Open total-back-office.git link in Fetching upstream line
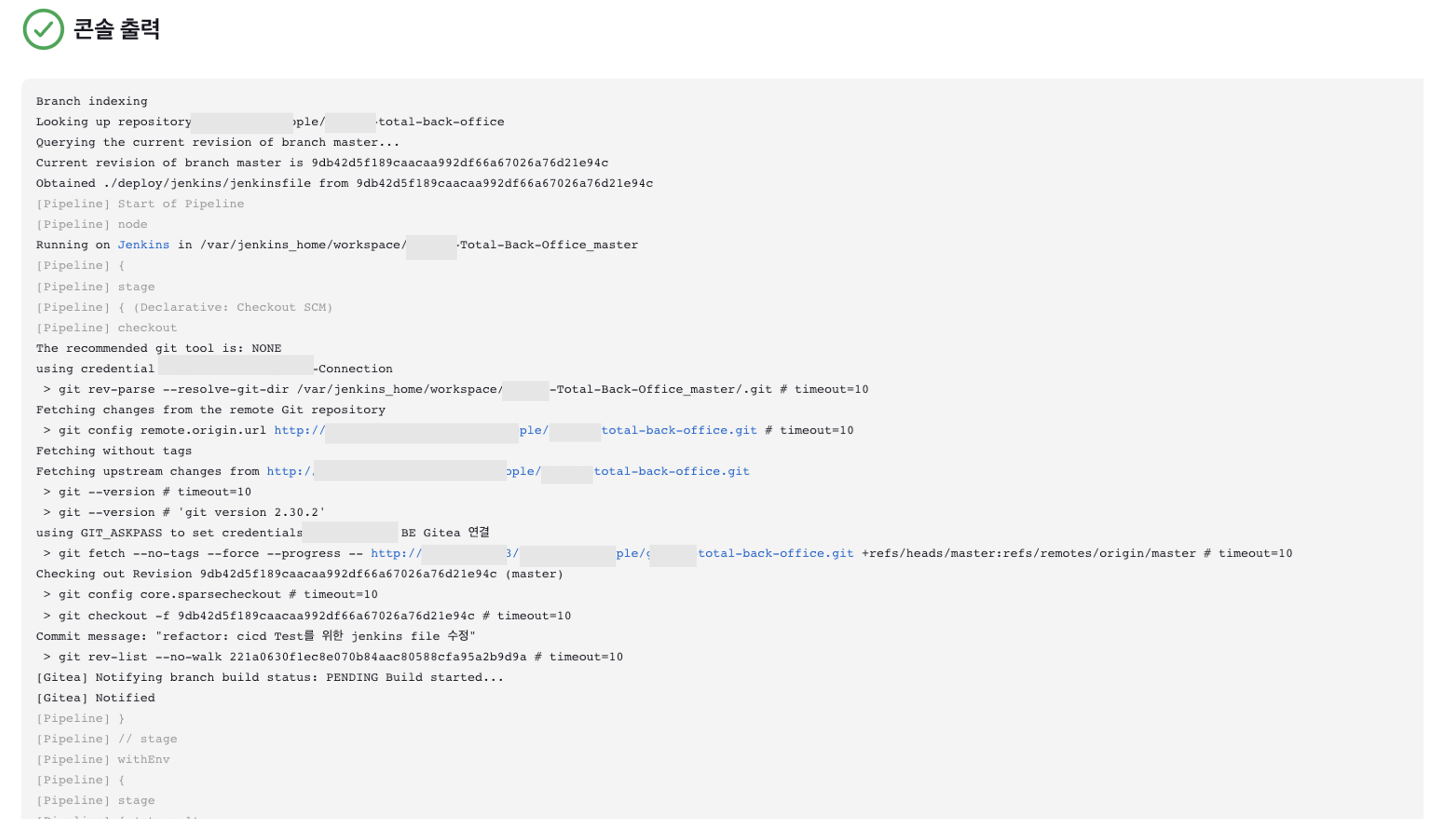 click(x=672, y=471)
